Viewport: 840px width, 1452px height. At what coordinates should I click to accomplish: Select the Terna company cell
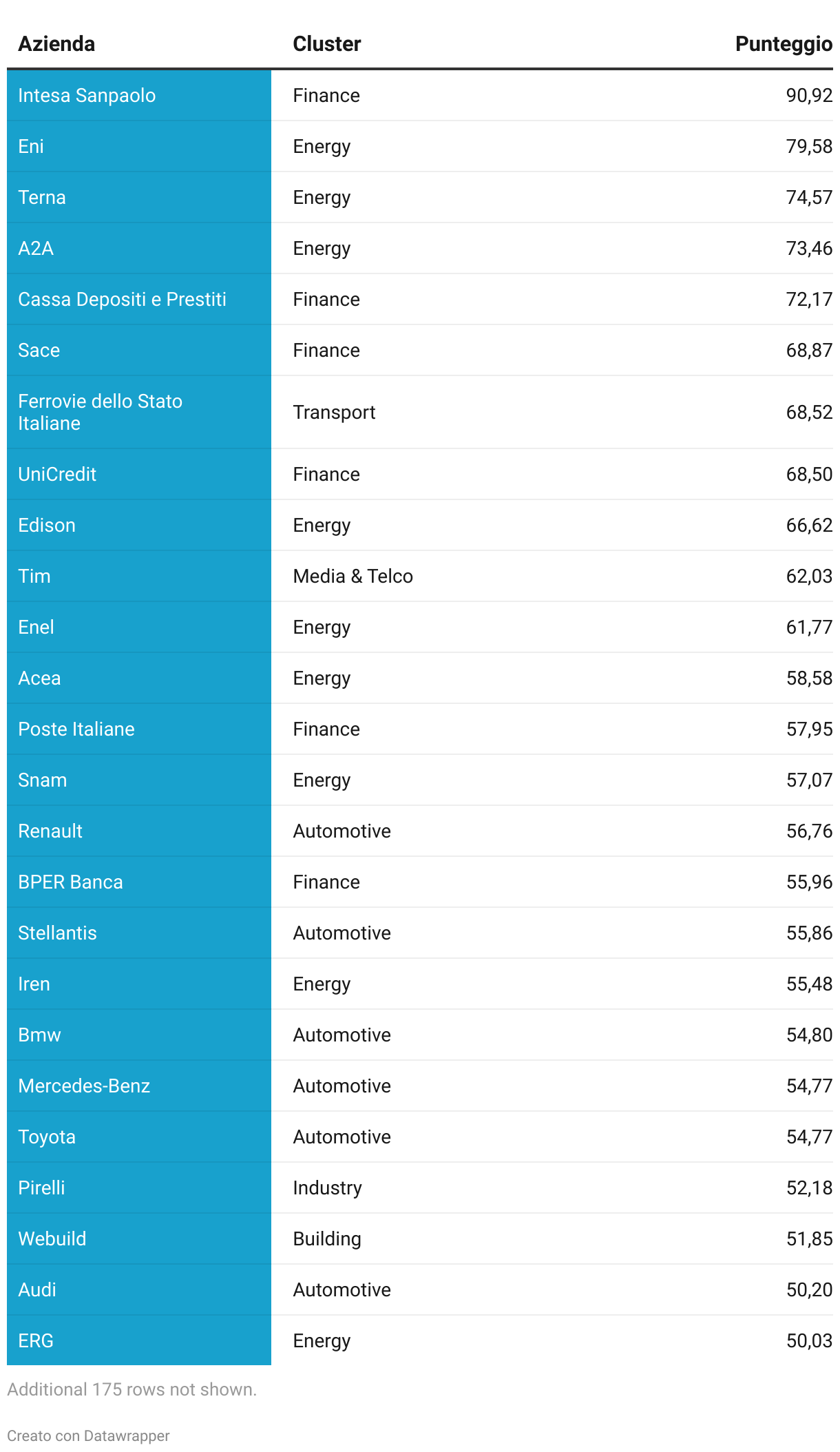click(42, 198)
